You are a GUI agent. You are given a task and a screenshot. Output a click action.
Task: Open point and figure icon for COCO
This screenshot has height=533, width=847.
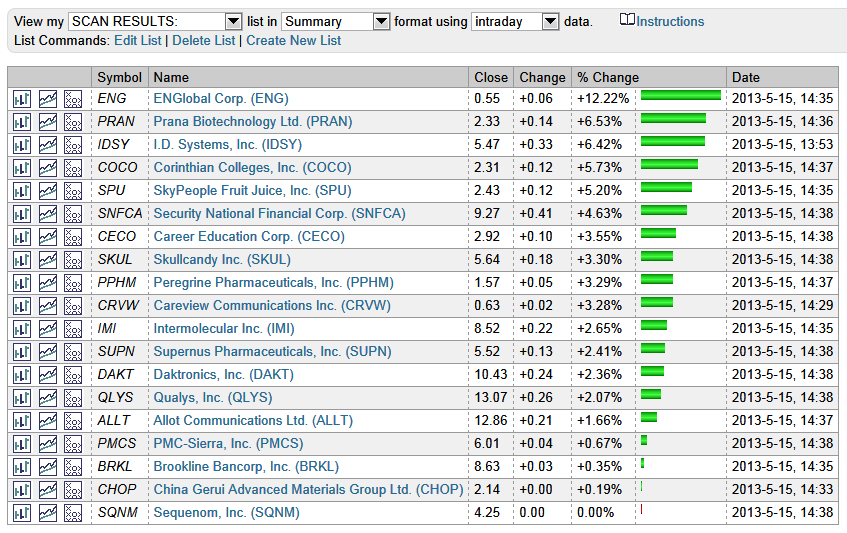click(x=73, y=168)
